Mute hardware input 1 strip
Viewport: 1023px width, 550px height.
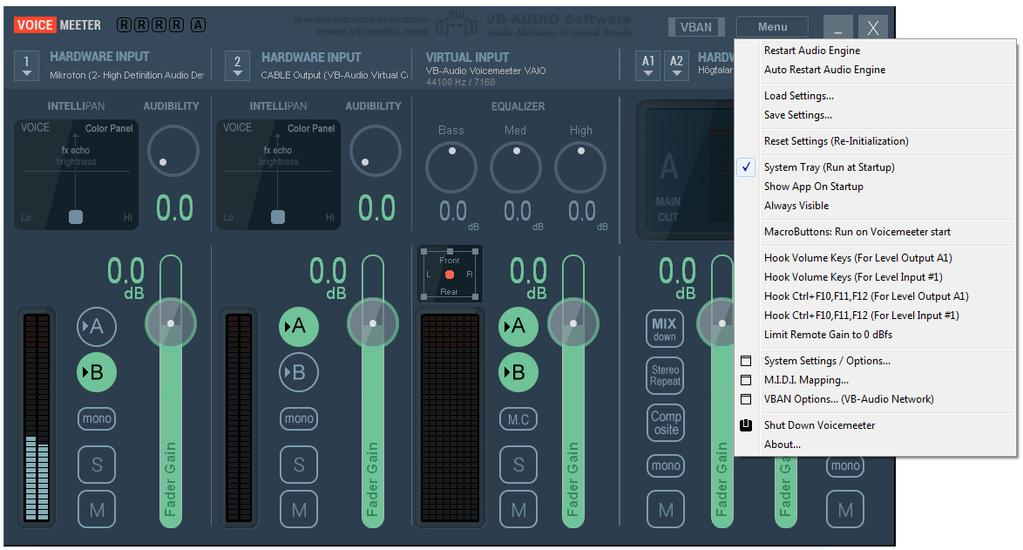97,510
